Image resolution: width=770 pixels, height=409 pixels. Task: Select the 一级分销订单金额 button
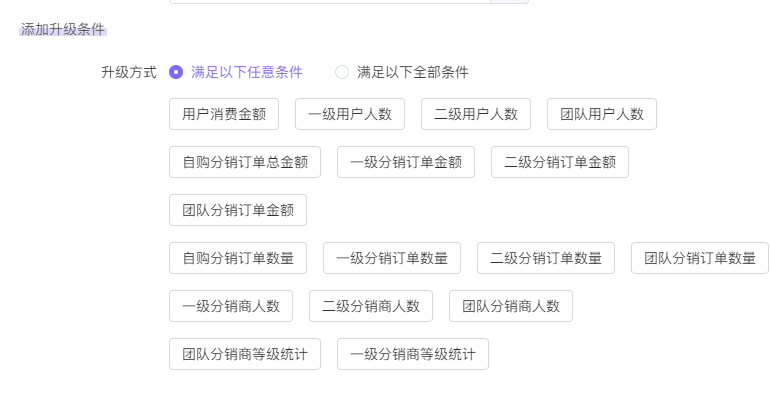click(x=406, y=162)
